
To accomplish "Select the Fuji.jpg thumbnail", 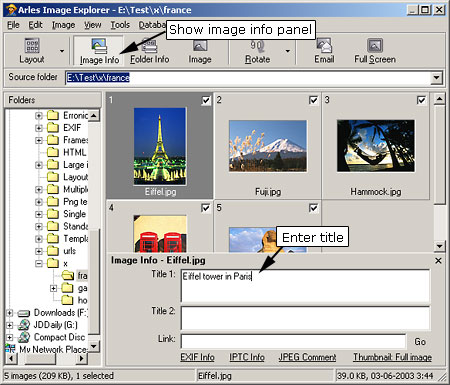I will tap(268, 146).
